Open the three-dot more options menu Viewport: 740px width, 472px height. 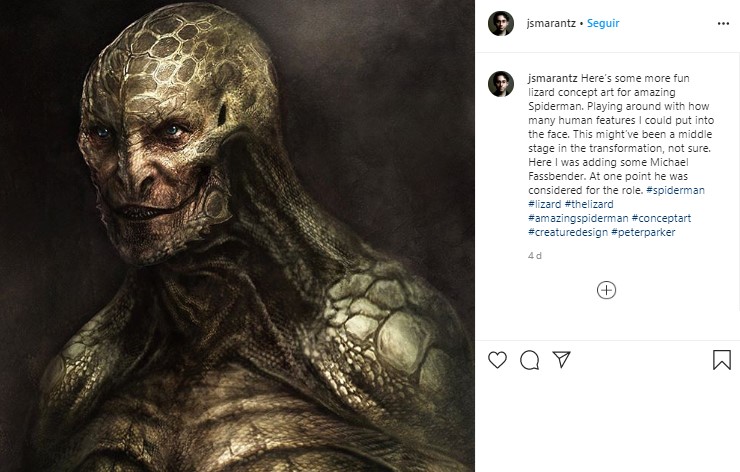[723, 23]
